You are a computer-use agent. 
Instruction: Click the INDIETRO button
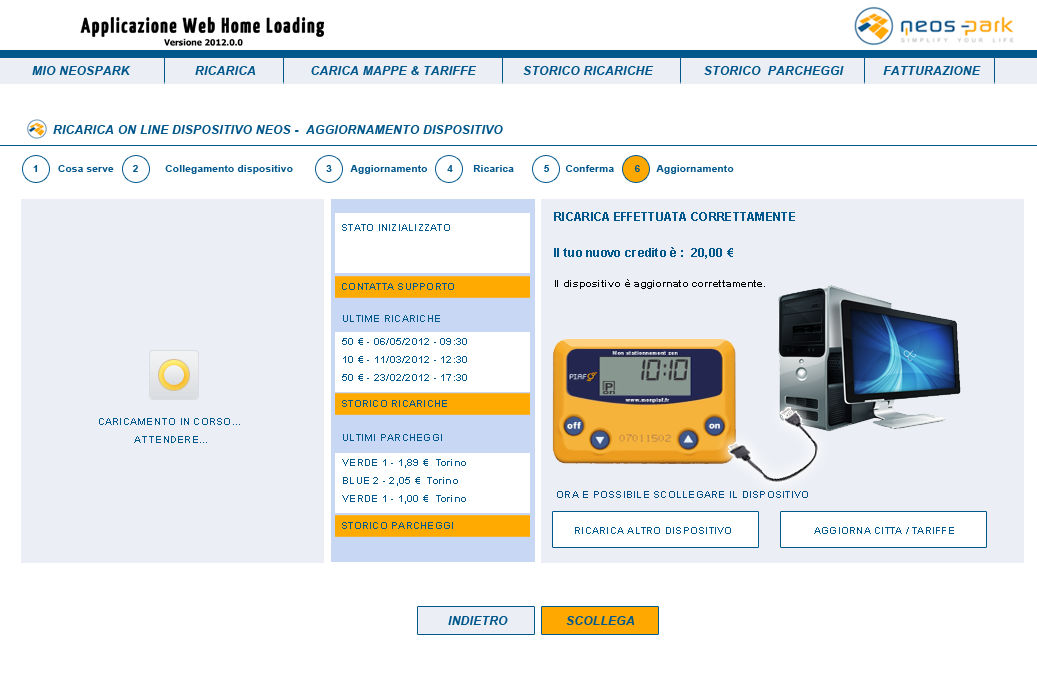point(476,620)
